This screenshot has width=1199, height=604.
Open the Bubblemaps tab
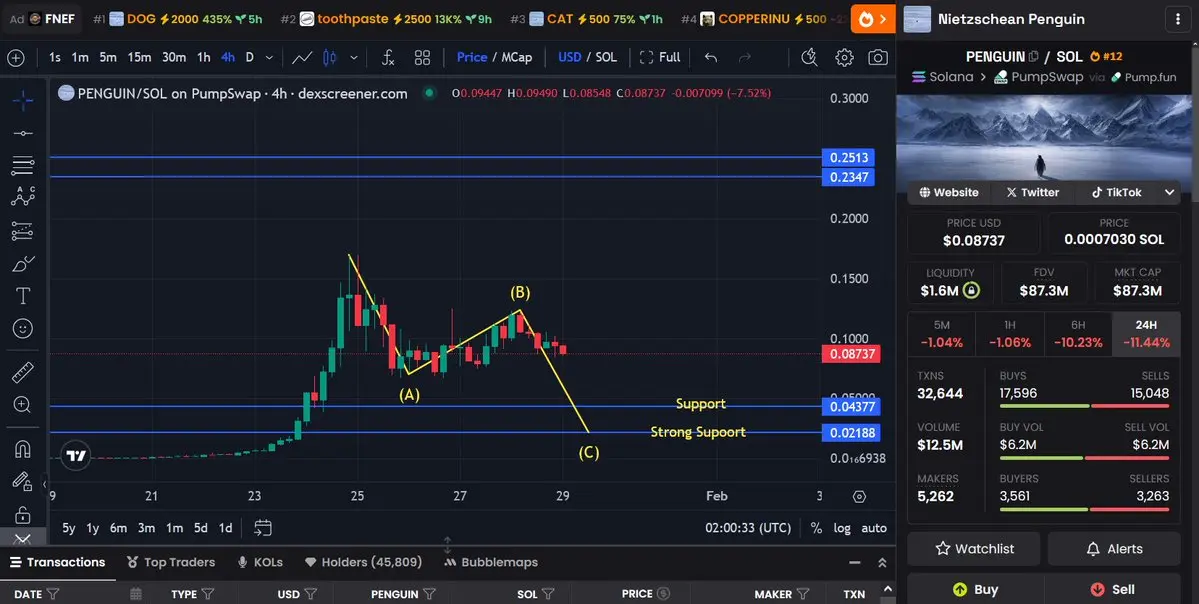pyautogui.click(x=491, y=563)
